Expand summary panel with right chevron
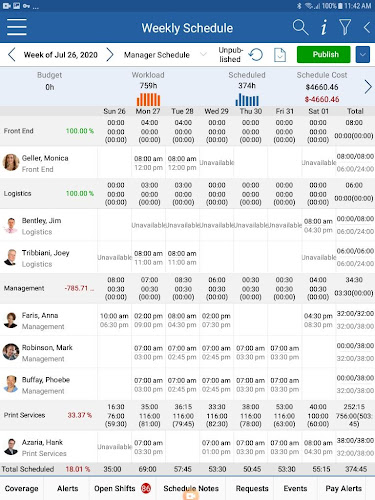 pyautogui.click(x=368, y=87)
